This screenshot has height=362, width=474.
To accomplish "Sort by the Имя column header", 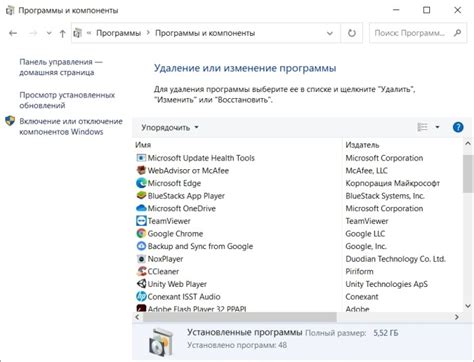I will click(143, 145).
